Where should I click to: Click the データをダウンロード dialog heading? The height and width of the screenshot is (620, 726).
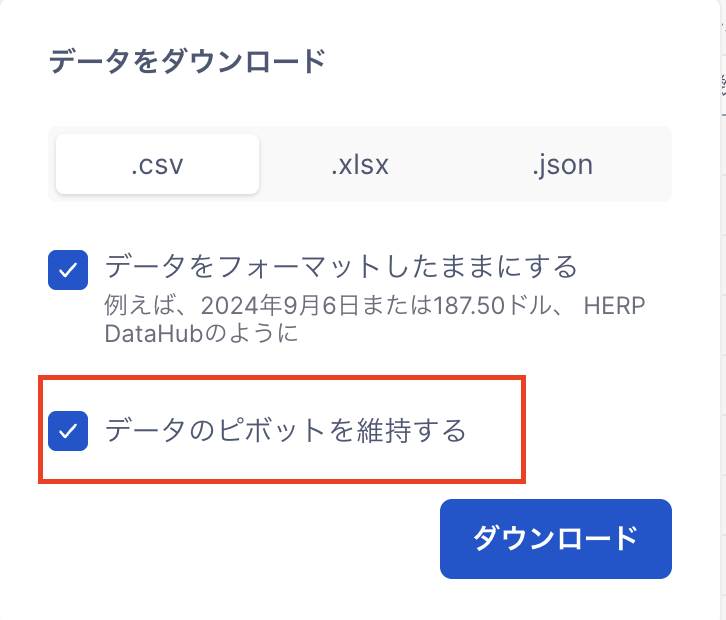coord(188,62)
